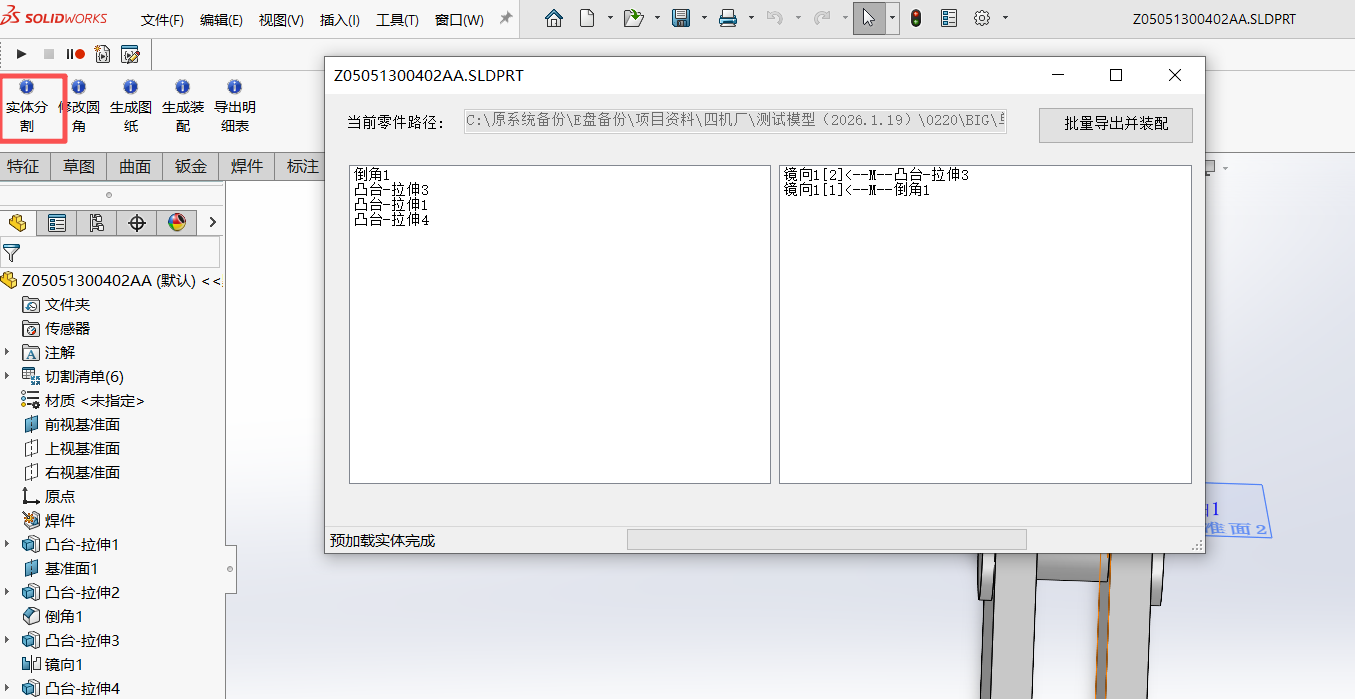Click the Home icon in the top toolbar
The height and width of the screenshot is (699, 1355).
pyautogui.click(x=553, y=18)
